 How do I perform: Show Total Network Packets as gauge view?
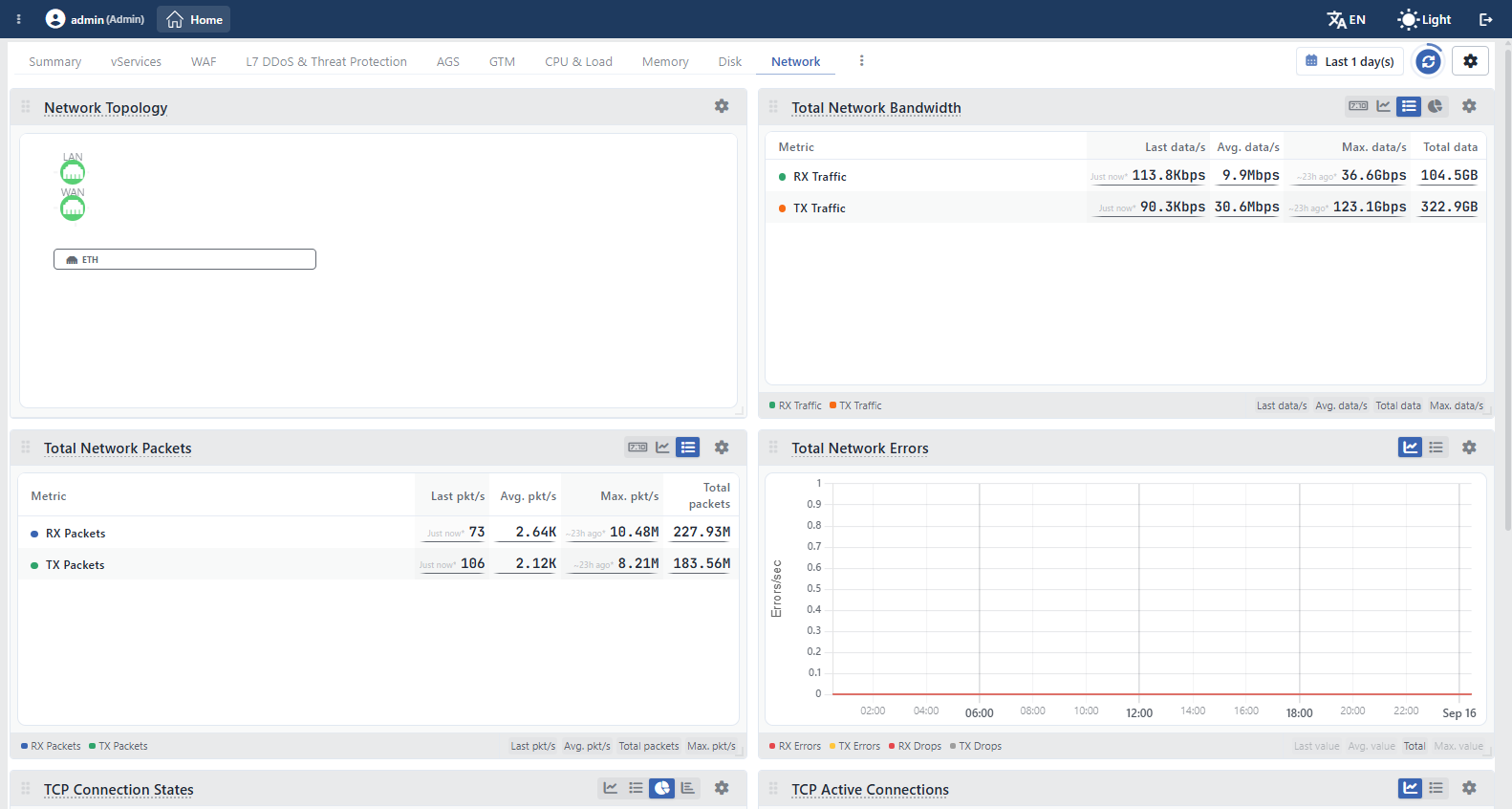(x=637, y=447)
